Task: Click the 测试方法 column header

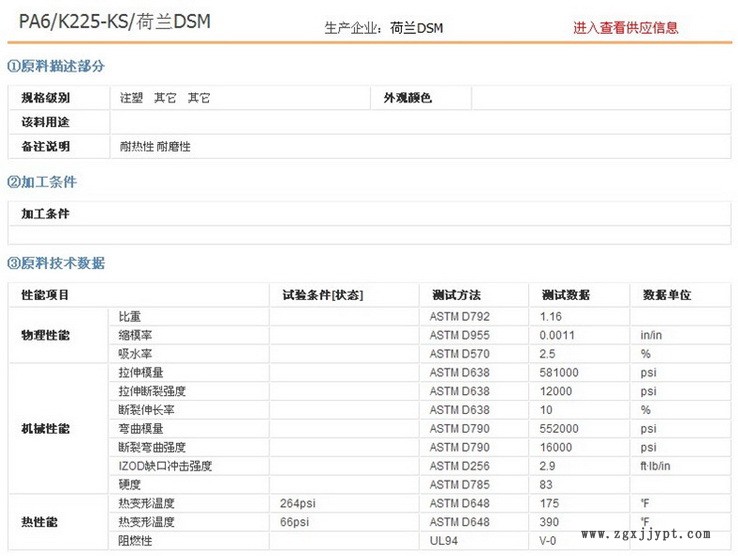Action: [473, 295]
